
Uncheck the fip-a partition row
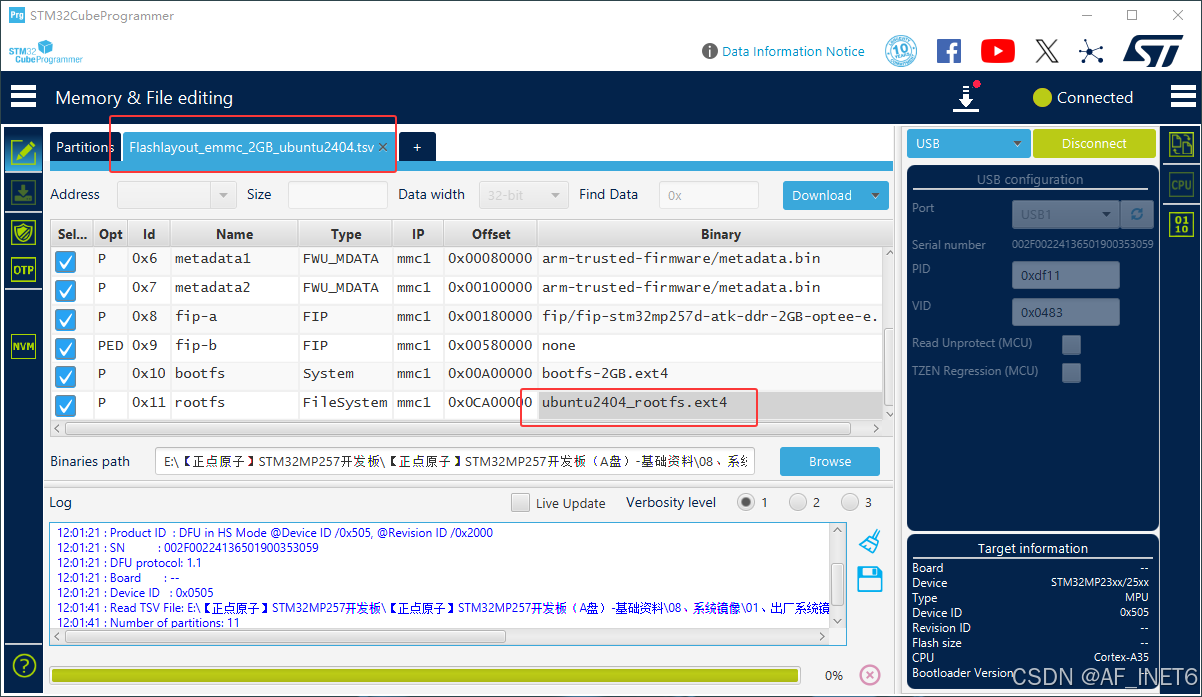pos(66,320)
